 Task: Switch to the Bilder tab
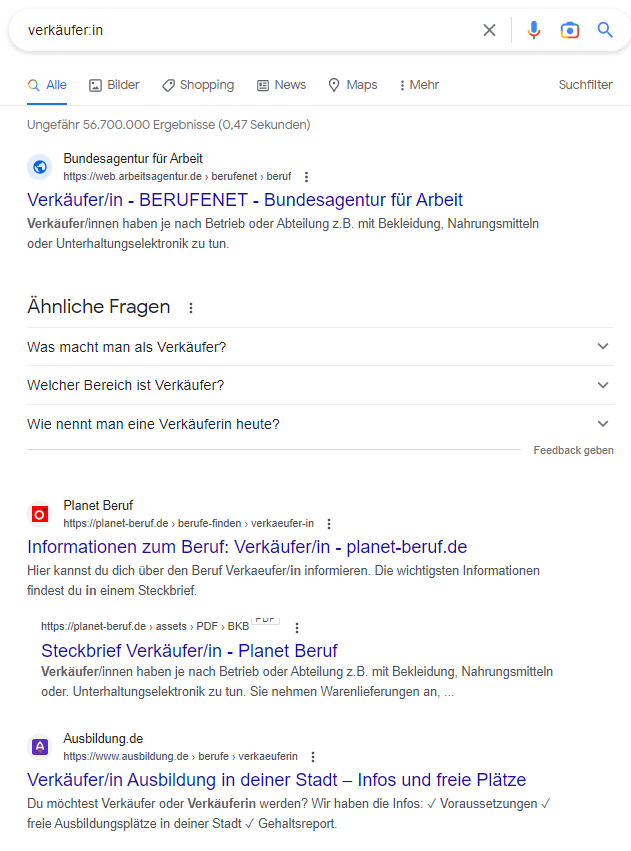(x=114, y=85)
